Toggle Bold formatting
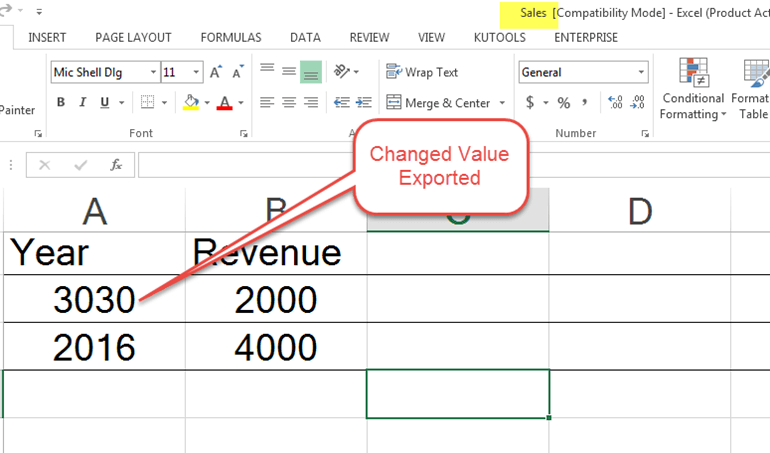Image resolution: width=770 pixels, height=453 pixels. click(60, 102)
